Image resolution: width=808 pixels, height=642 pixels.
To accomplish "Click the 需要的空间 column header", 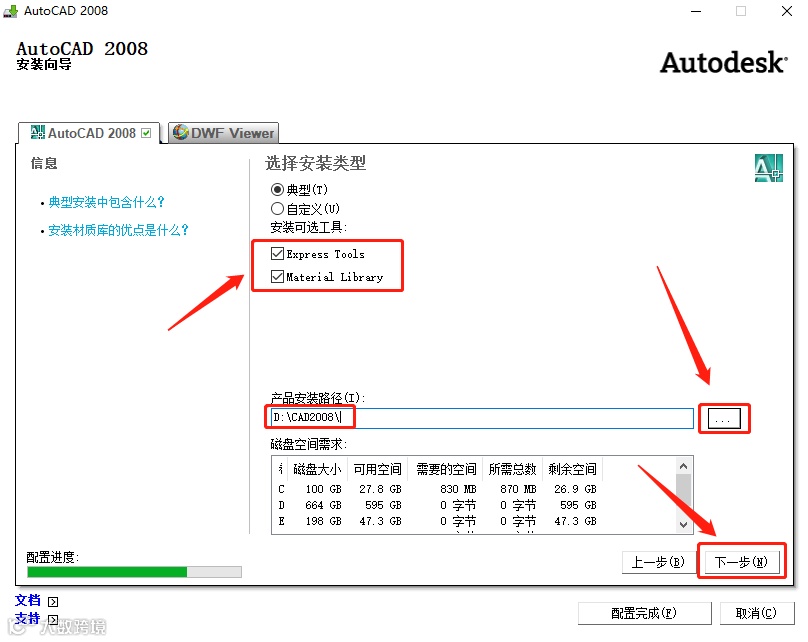I will coord(446,469).
